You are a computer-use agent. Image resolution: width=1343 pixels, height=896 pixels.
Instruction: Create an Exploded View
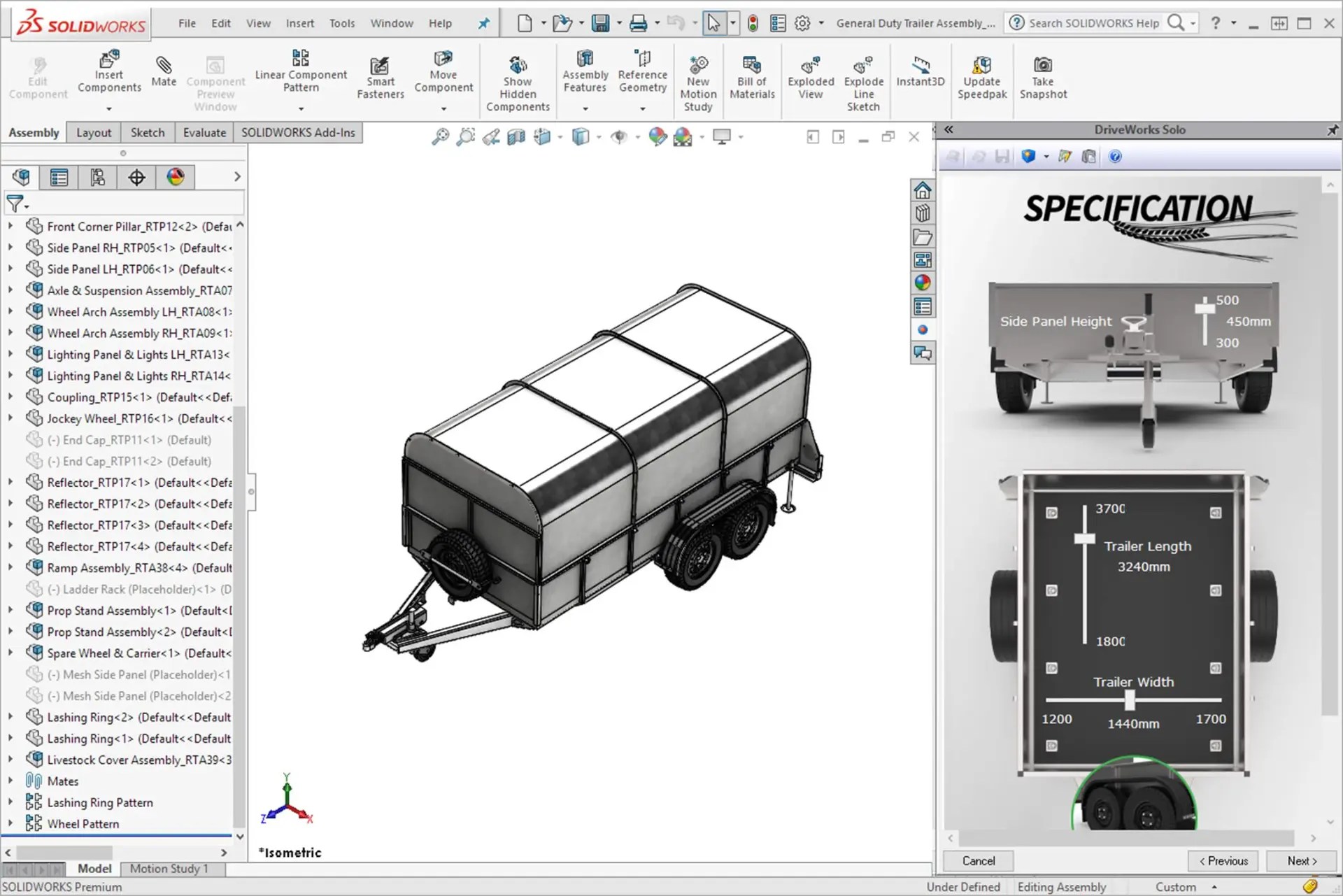810,73
